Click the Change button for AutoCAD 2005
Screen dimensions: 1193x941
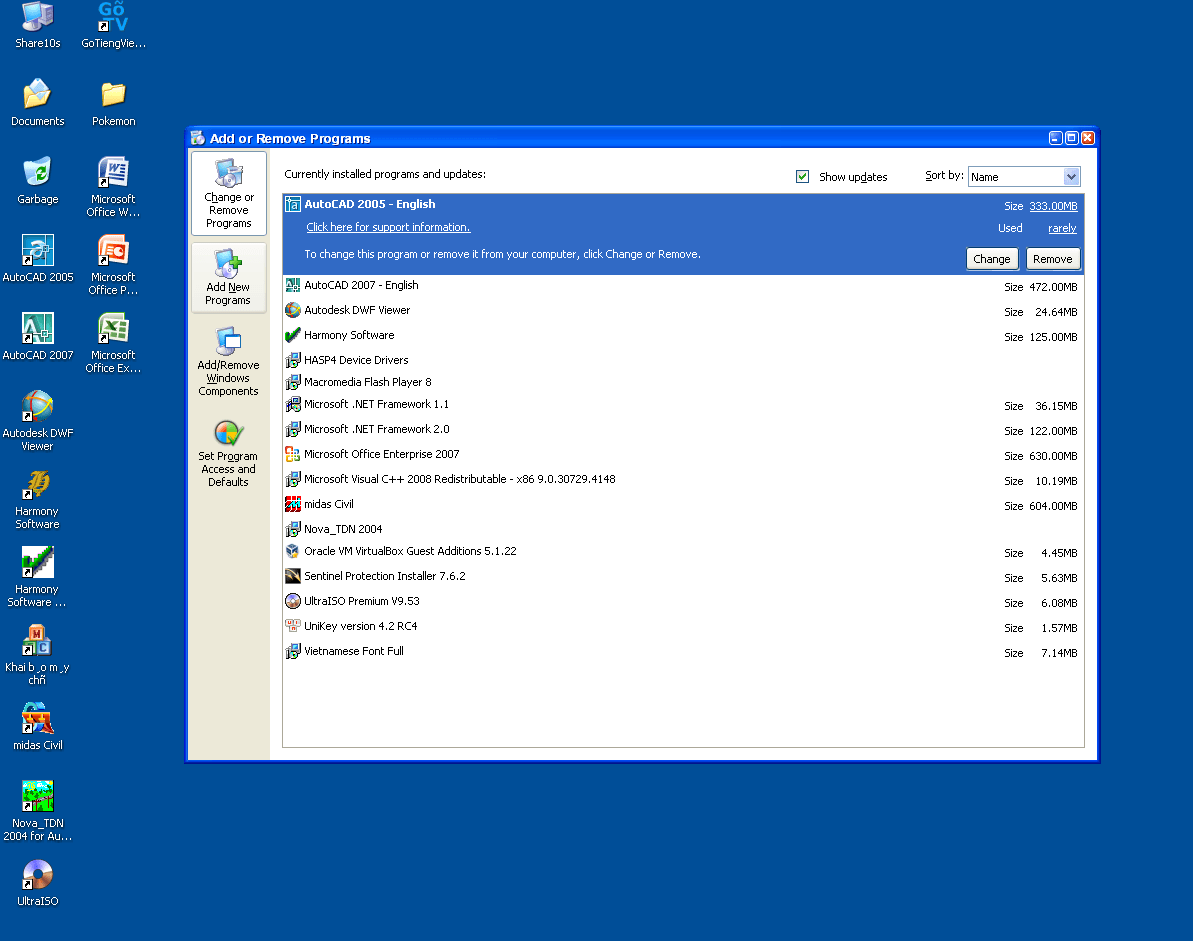tap(992, 259)
